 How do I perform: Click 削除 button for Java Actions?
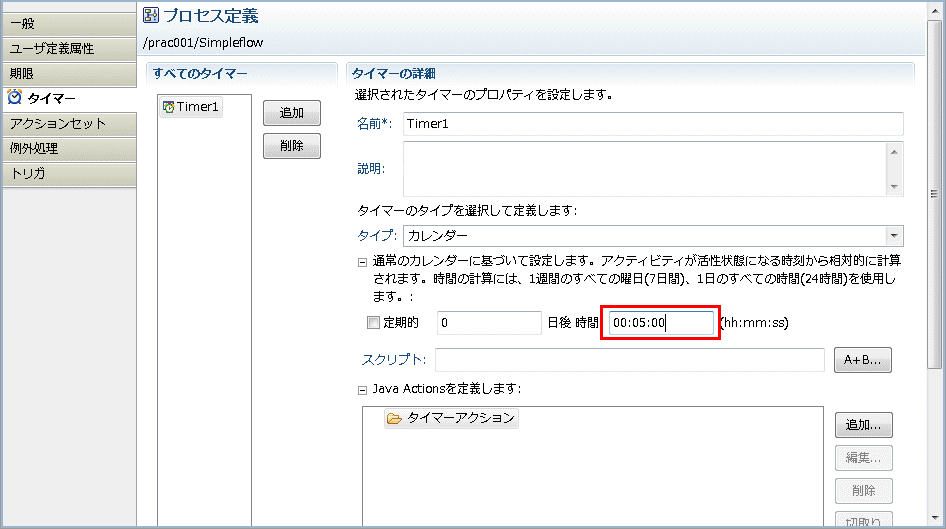pos(863,491)
